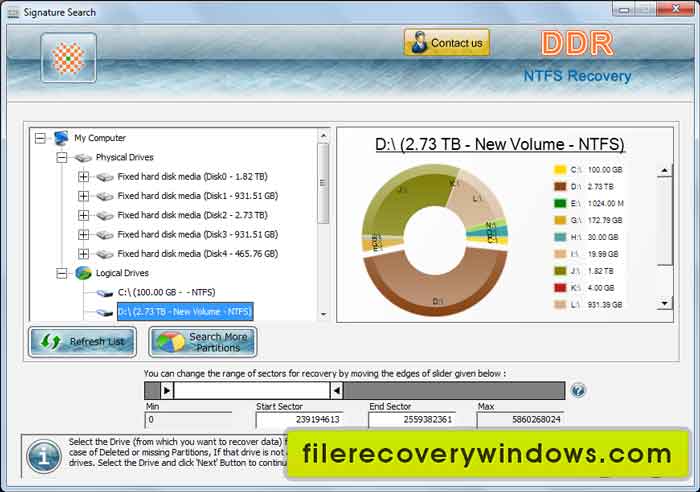Click drive icon beside Disk2 entry
This screenshot has width=700, height=492.
104,216
